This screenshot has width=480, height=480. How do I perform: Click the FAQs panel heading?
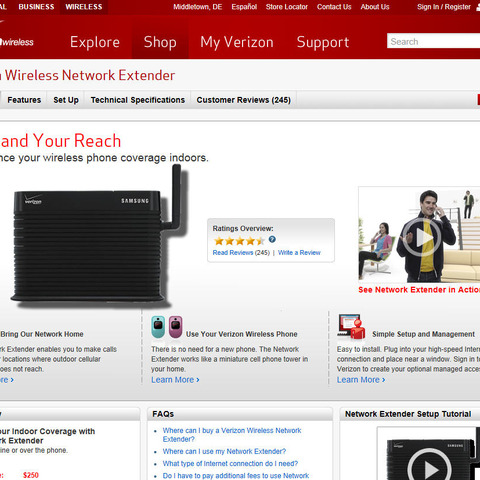pyautogui.click(x=163, y=414)
